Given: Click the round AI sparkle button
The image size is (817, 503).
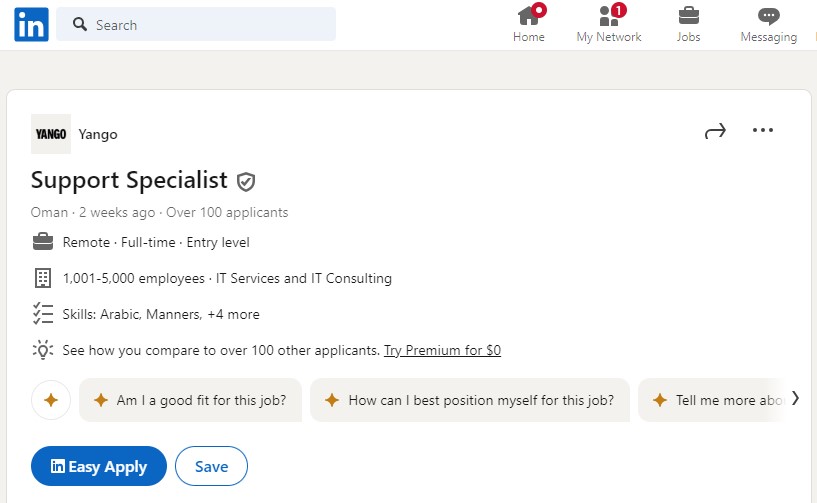Looking at the screenshot, I should coord(51,400).
